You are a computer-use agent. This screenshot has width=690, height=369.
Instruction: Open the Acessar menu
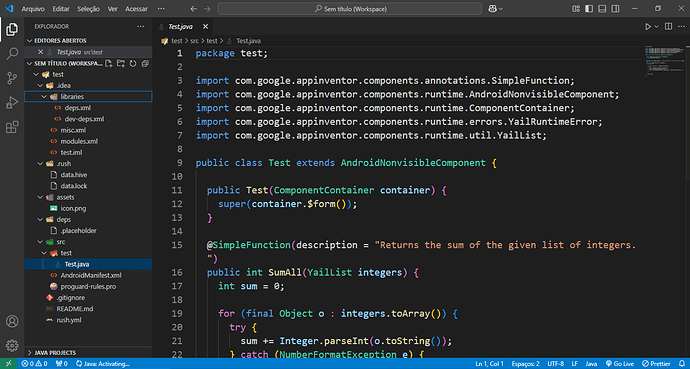(x=136, y=9)
